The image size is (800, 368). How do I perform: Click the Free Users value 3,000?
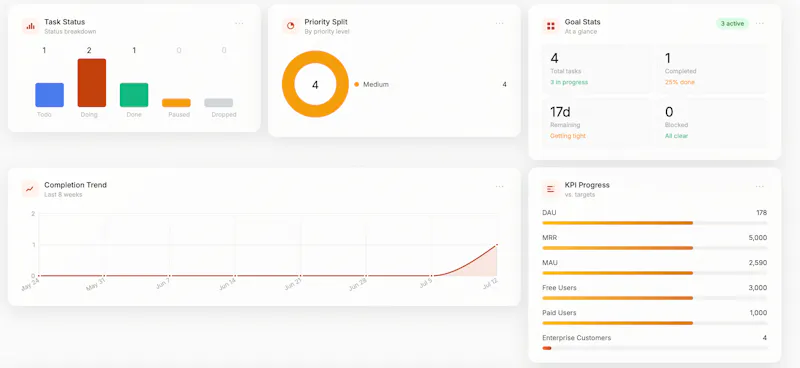758,288
